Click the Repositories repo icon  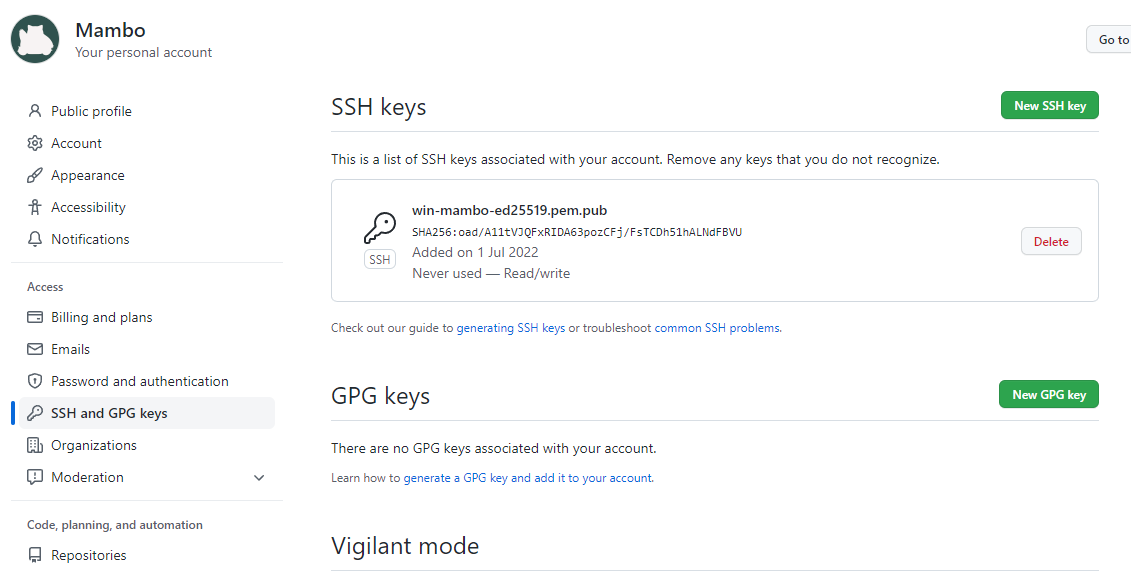pyautogui.click(x=35, y=555)
